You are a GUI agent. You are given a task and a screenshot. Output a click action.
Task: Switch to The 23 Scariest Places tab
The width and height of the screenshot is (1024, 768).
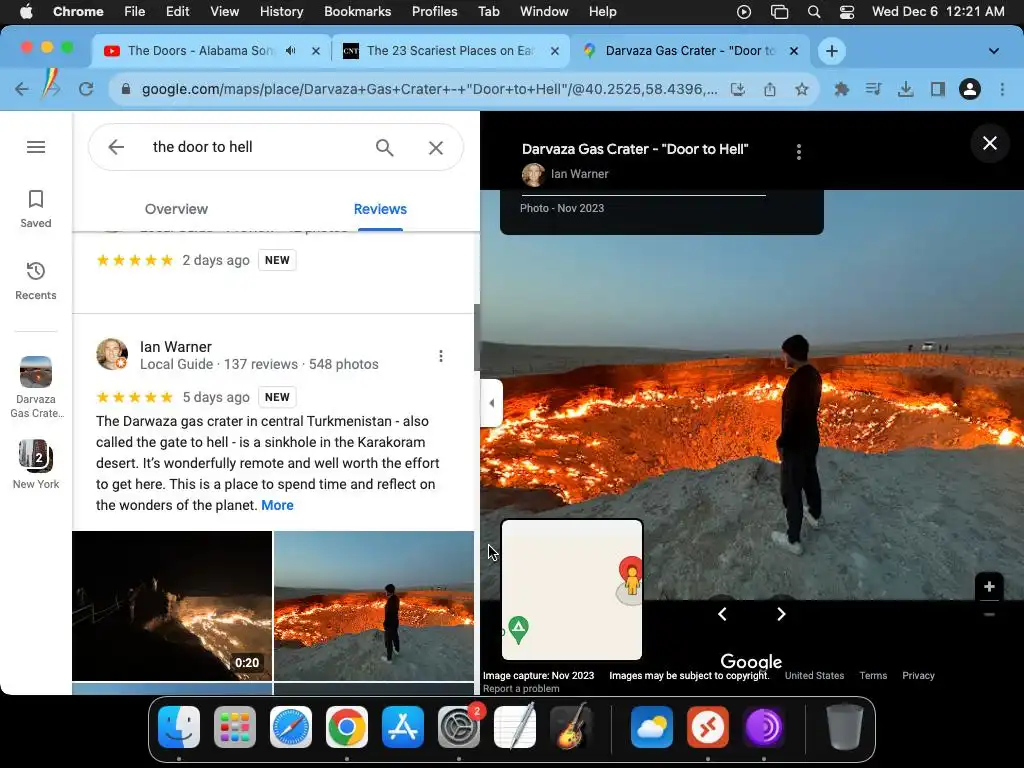click(451, 51)
